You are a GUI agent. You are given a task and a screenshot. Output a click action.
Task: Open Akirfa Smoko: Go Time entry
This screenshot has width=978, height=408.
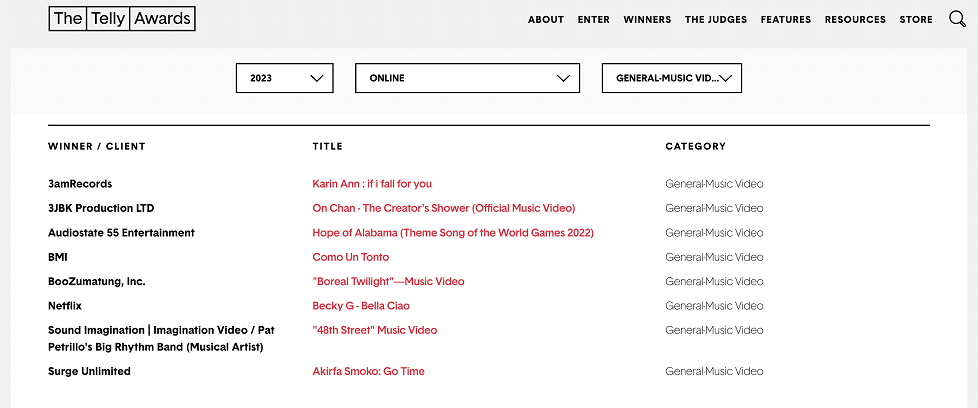pyautogui.click(x=368, y=372)
